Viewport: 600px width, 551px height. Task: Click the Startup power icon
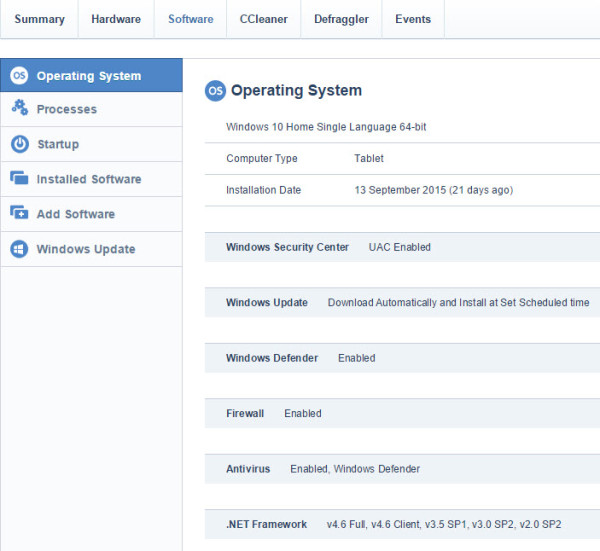click(x=20, y=144)
